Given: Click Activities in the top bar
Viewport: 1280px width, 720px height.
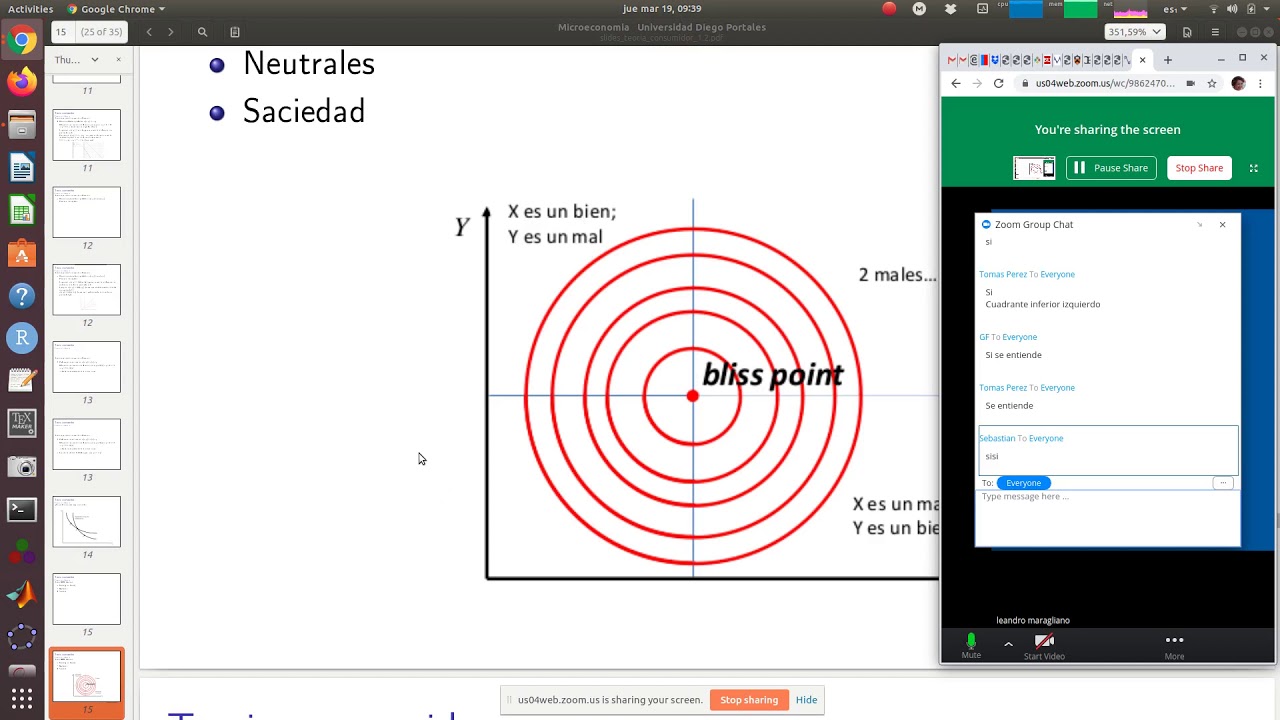Looking at the screenshot, I should [30, 9].
